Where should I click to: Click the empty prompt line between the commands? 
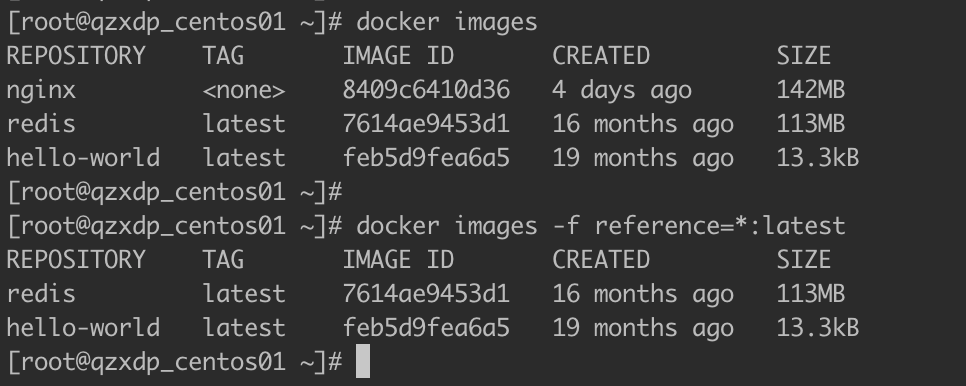(174, 193)
